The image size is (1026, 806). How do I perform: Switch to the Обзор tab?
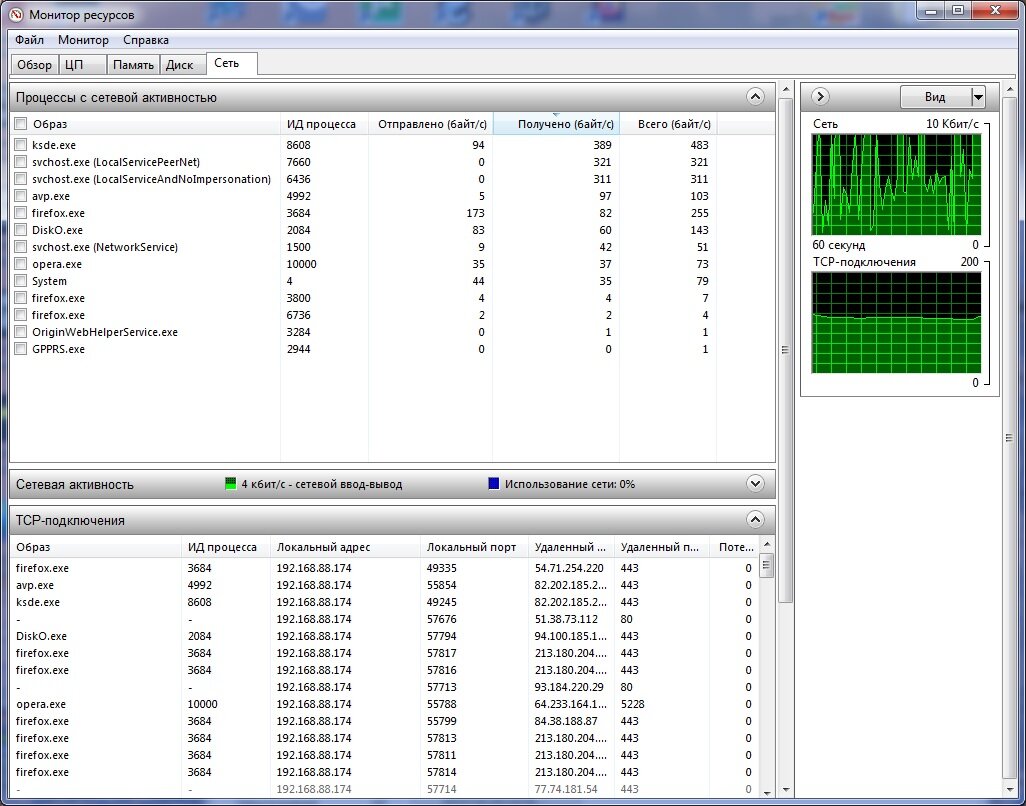click(34, 65)
